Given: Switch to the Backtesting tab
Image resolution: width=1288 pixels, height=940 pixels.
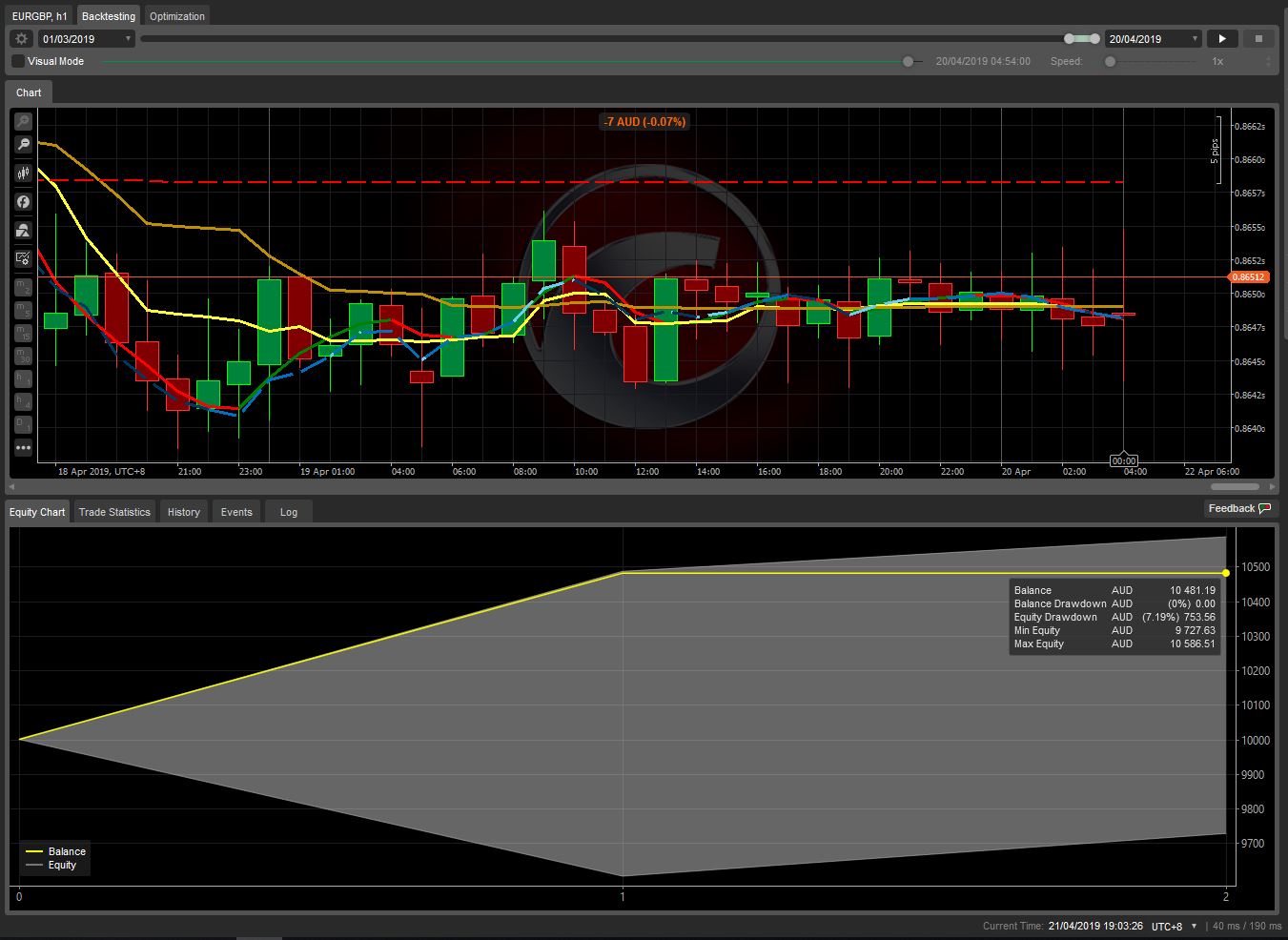Looking at the screenshot, I should pos(109,16).
